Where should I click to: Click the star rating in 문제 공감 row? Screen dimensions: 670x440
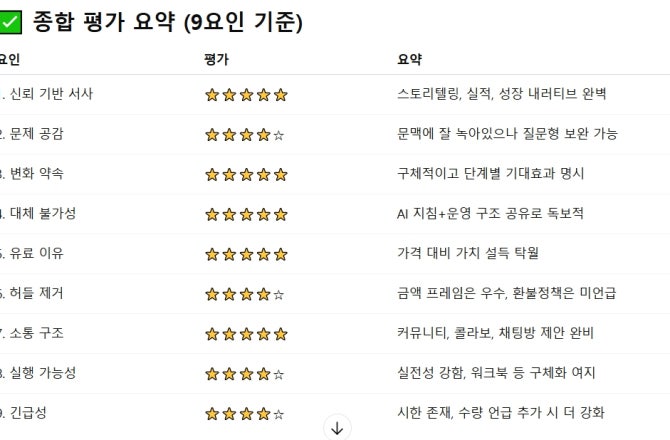click(x=245, y=135)
